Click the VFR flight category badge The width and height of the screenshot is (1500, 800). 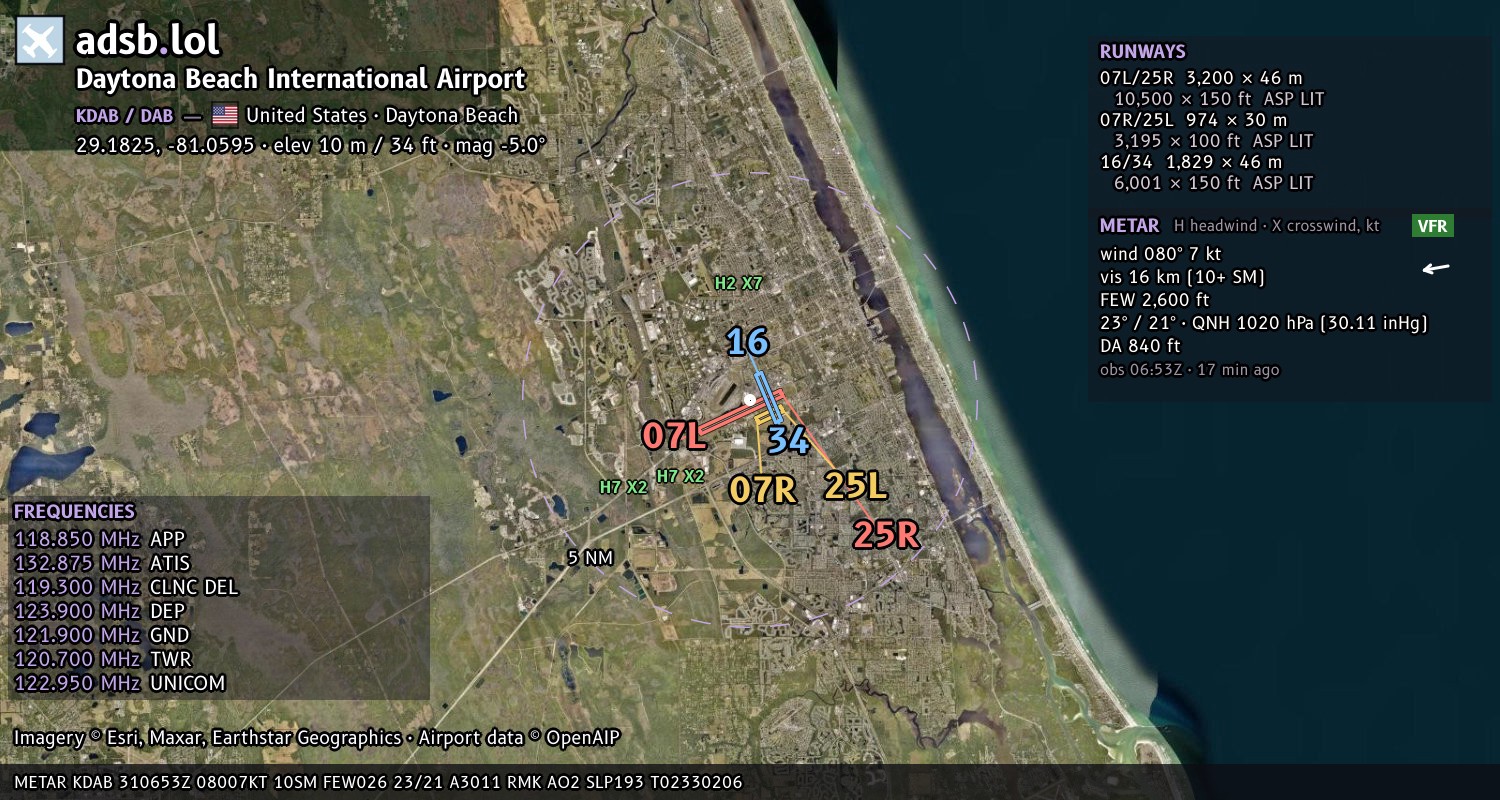1432,226
